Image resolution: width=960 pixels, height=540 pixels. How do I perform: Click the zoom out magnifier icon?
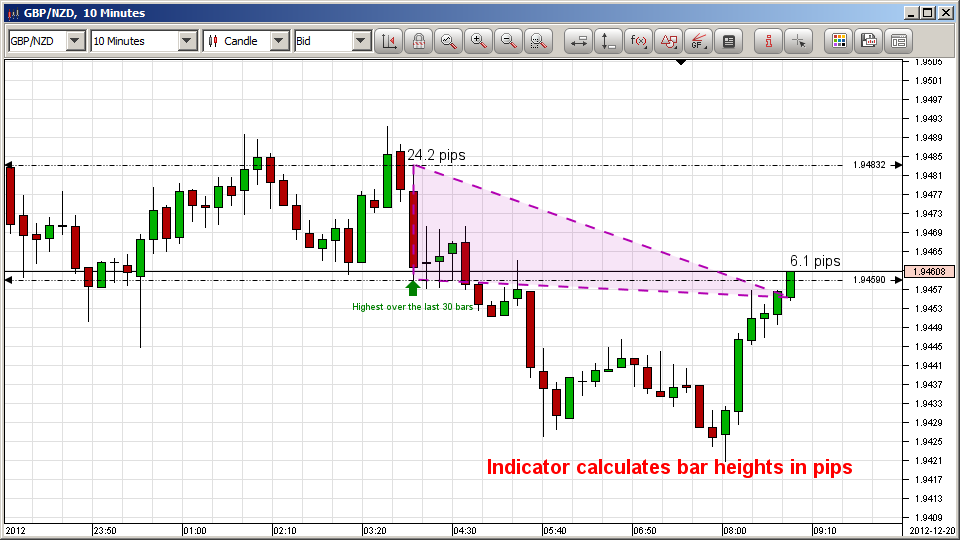pos(508,41)
